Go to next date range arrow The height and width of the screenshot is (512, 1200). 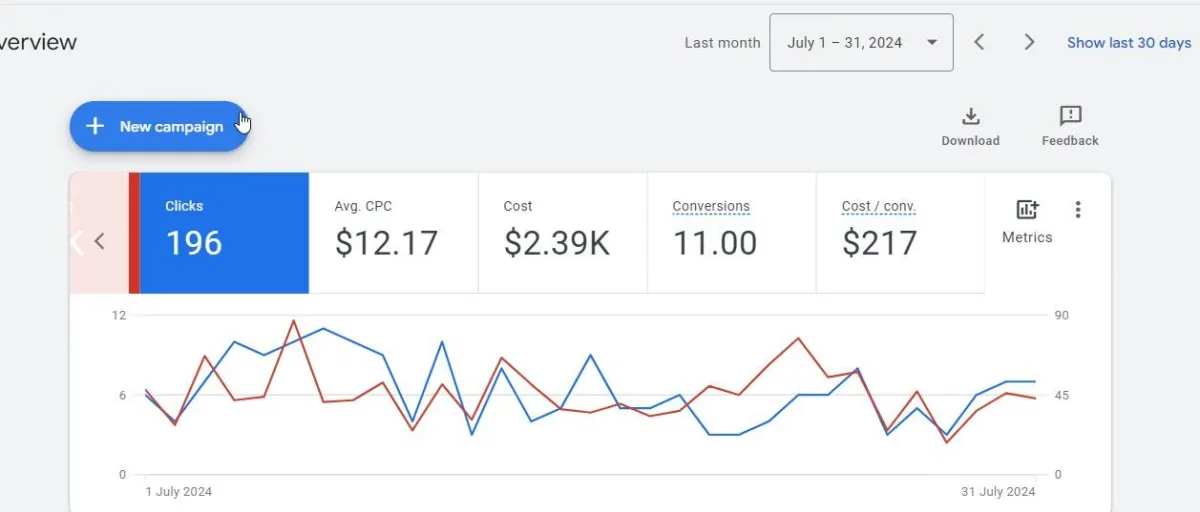[x=1029, y=42]
